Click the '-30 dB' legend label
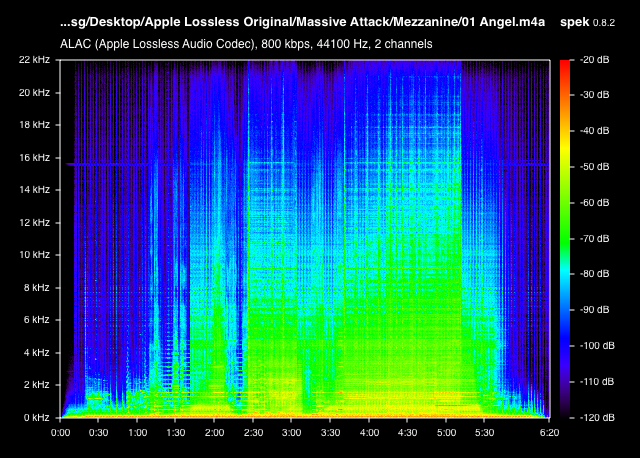Image resolution: width=640 pixels, height=458 pixels. pos(595,95)
